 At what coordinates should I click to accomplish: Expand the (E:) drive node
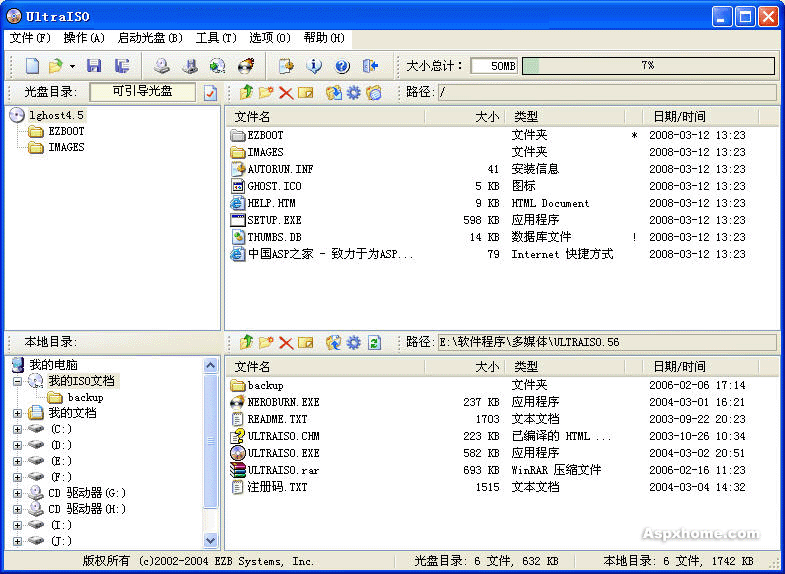[18, 461]
